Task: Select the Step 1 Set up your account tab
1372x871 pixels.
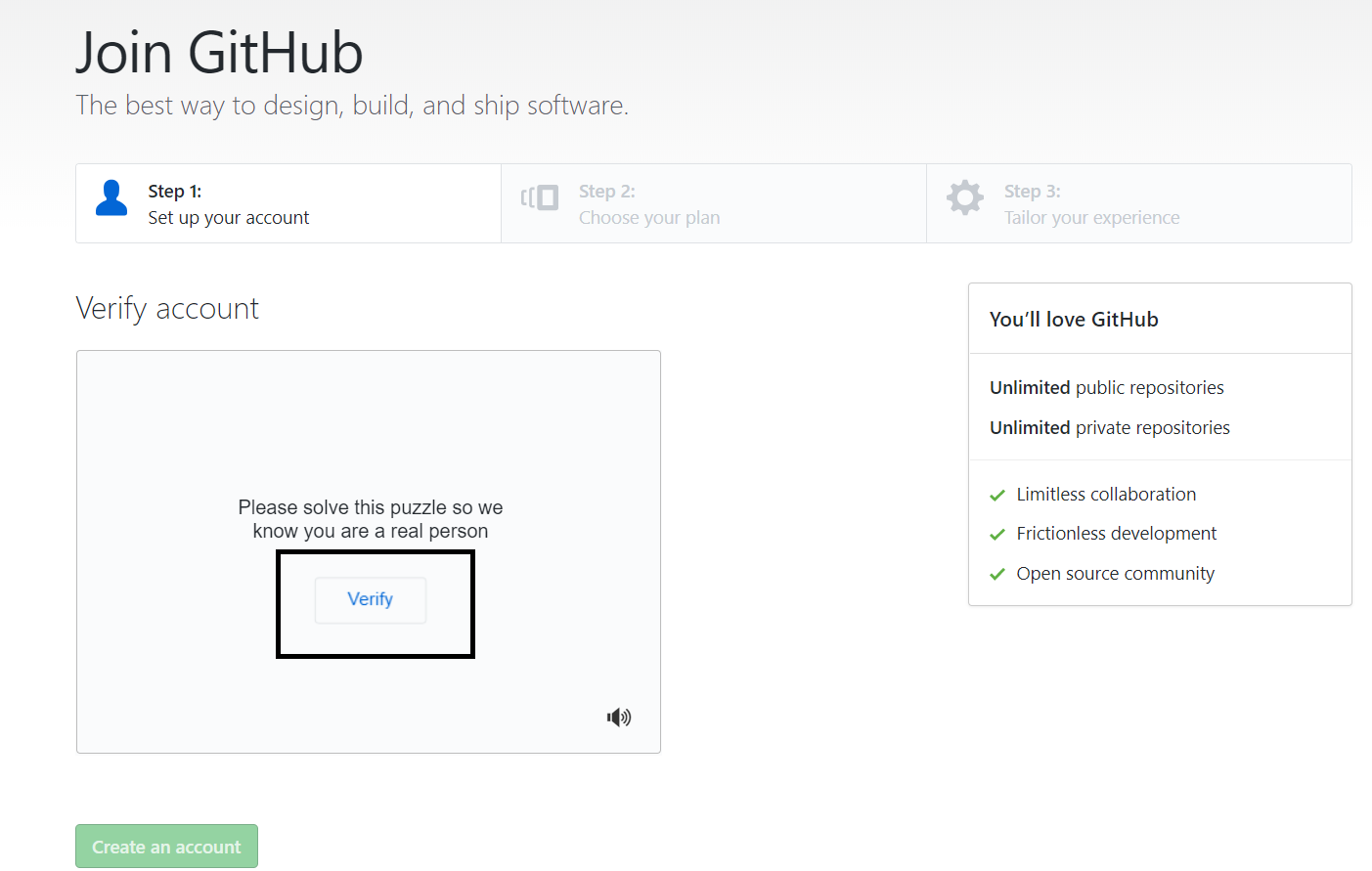Action: point(288,203)
